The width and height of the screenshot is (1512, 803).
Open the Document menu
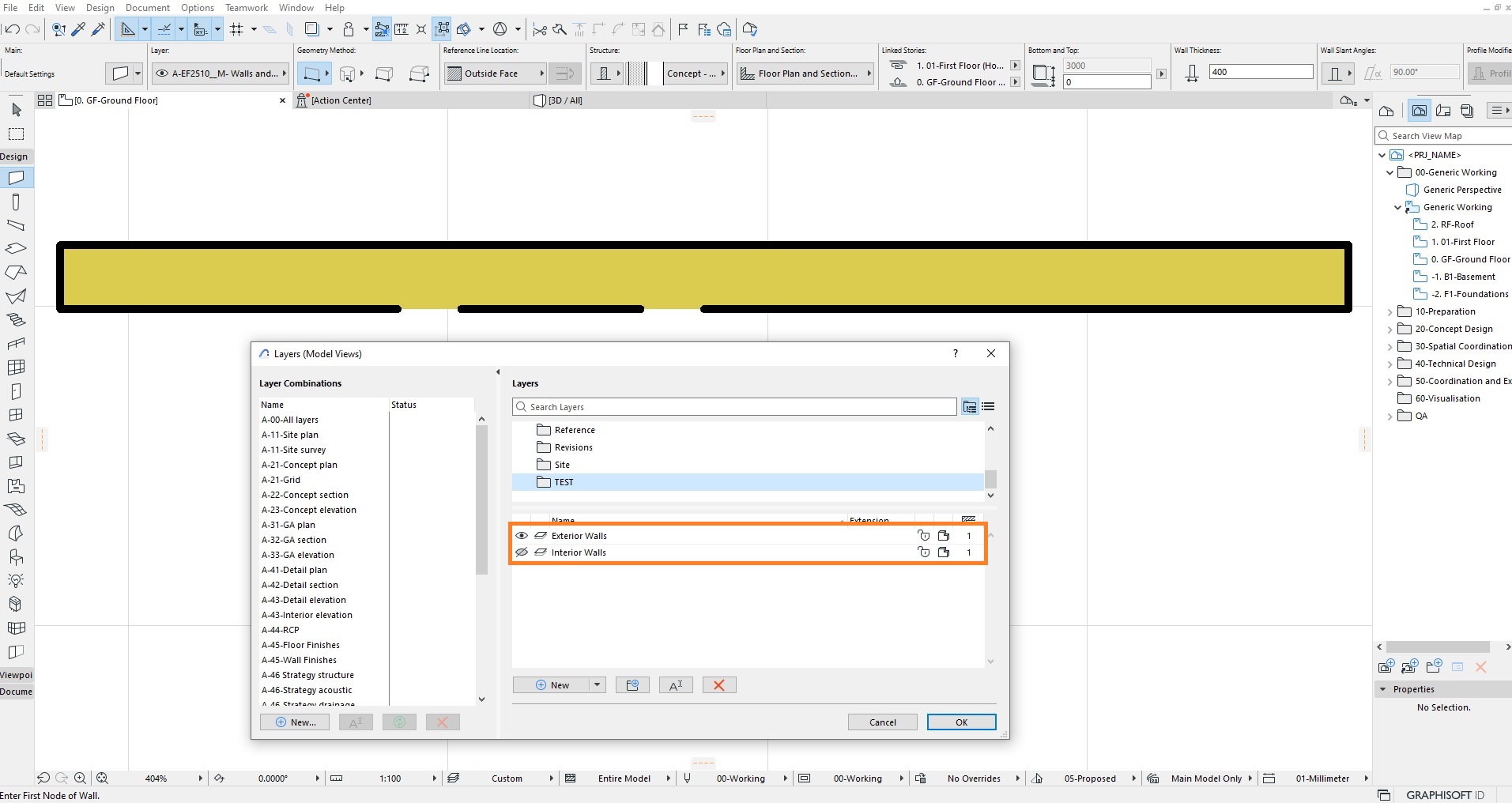point(148,8)
